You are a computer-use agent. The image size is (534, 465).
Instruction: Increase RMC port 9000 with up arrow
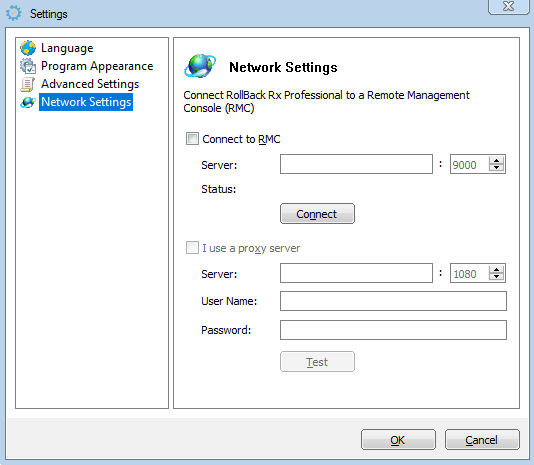tap(496, 160)
